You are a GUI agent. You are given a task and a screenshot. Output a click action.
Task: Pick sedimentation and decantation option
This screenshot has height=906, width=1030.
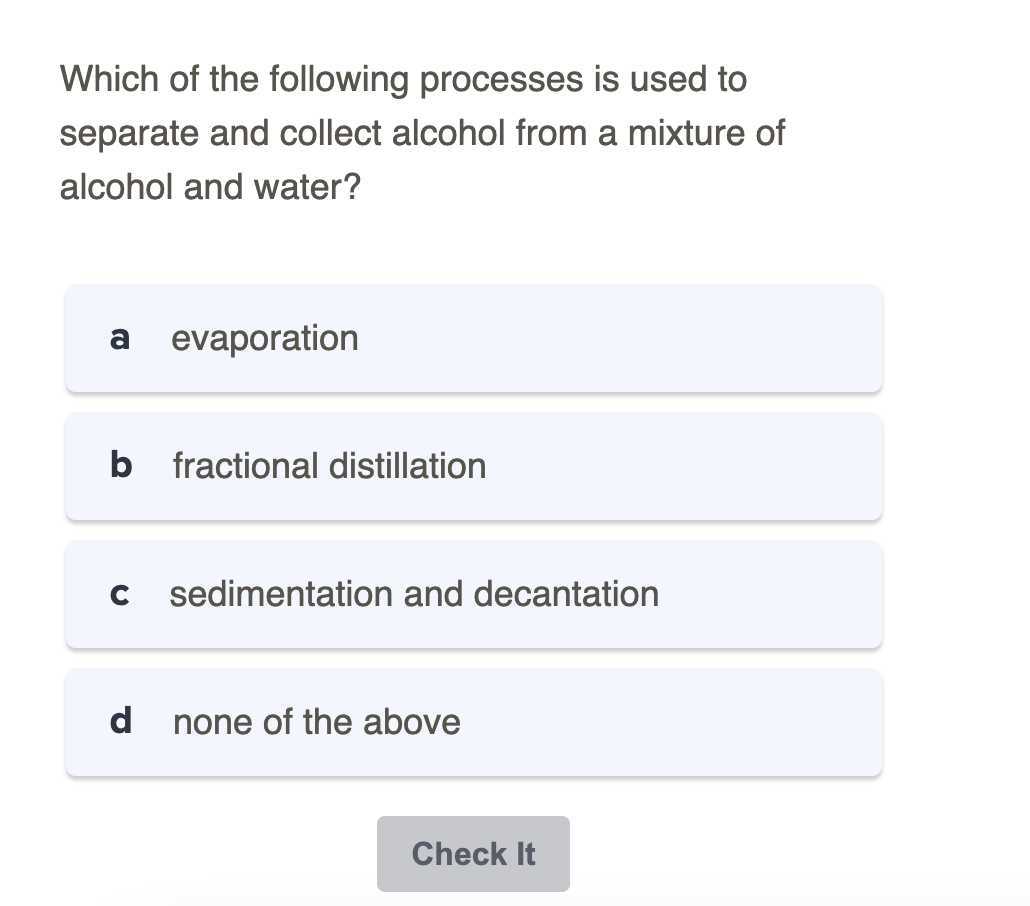pyautogui.click(x=474, y=595)
